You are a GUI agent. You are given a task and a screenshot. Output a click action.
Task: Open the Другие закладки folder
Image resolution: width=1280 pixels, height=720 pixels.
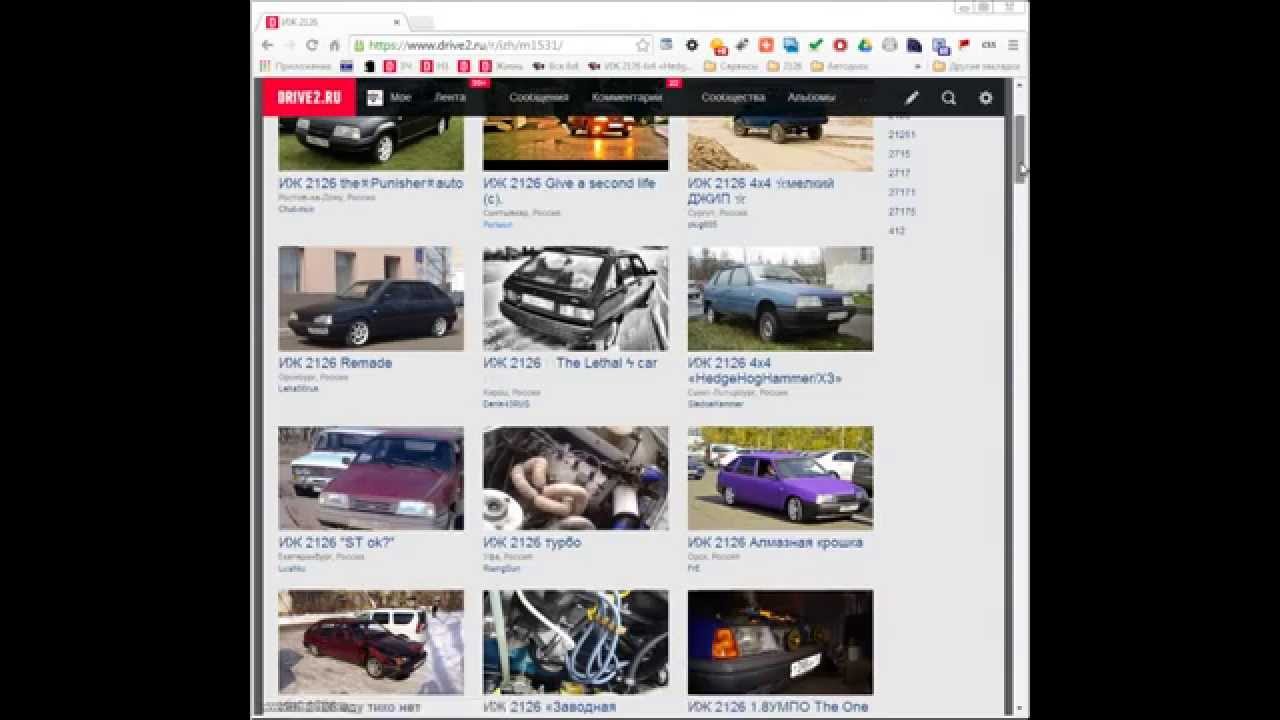pos(976,66)
